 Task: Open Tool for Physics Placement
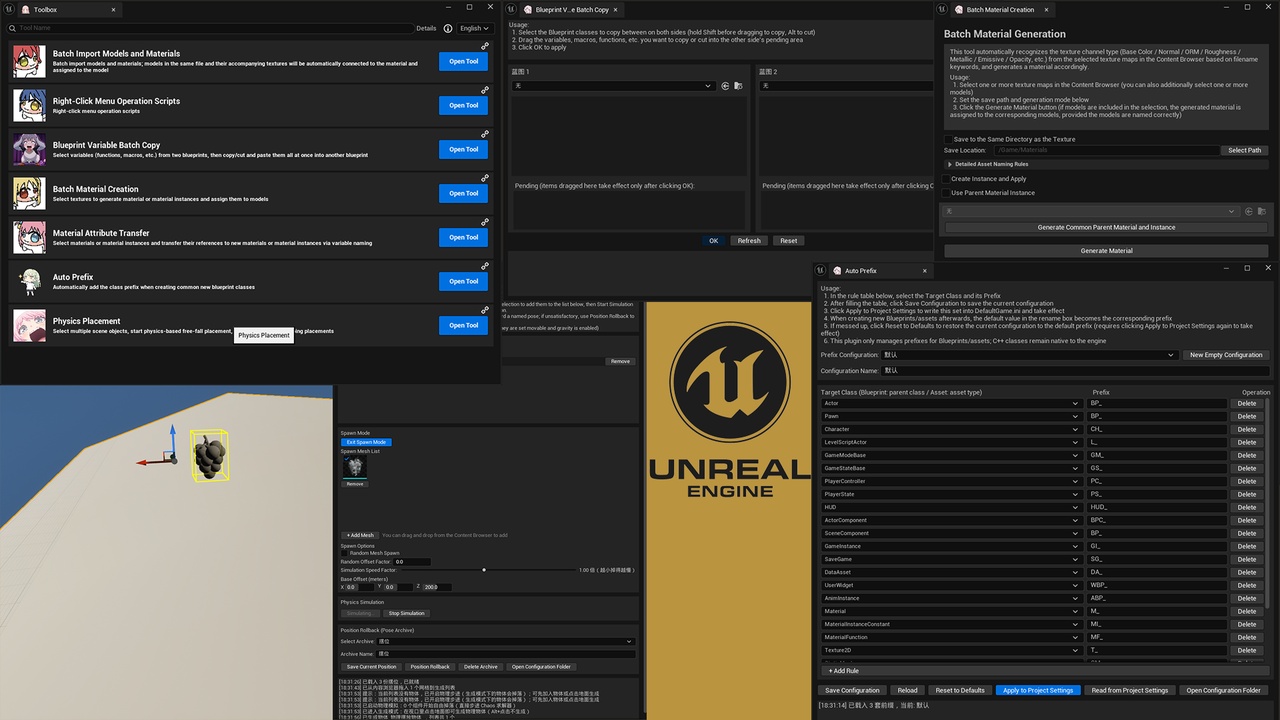(x=464, y=325)
